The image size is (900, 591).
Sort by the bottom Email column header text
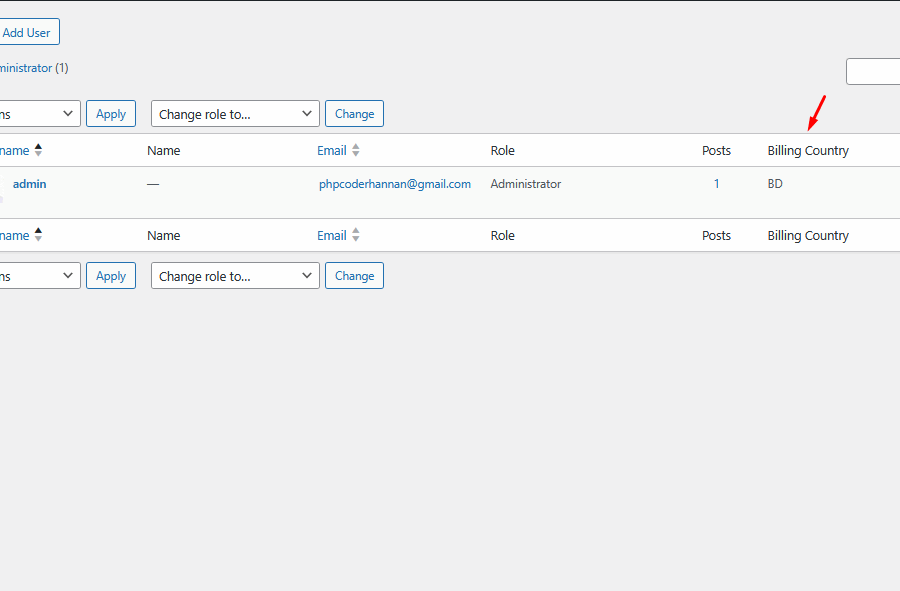(x=331, y=236)
